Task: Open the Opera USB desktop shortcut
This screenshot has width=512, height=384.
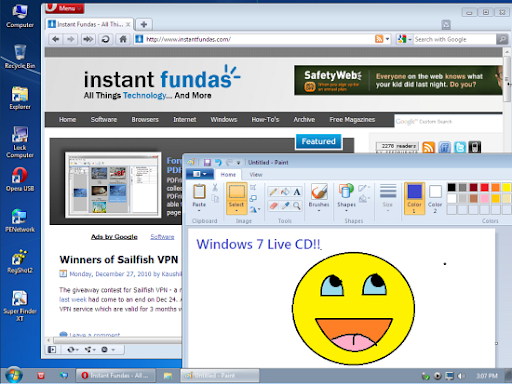Action: pyautogui.click(x=20, y=179)
